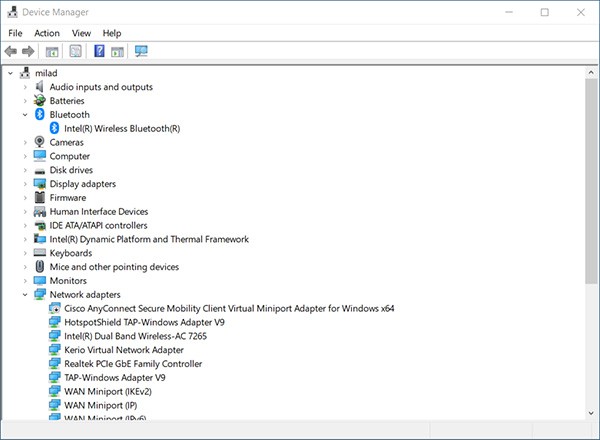The width and height of the screenshot is (600, 440).
Task: Select the Computer category label
Action: 70,156
